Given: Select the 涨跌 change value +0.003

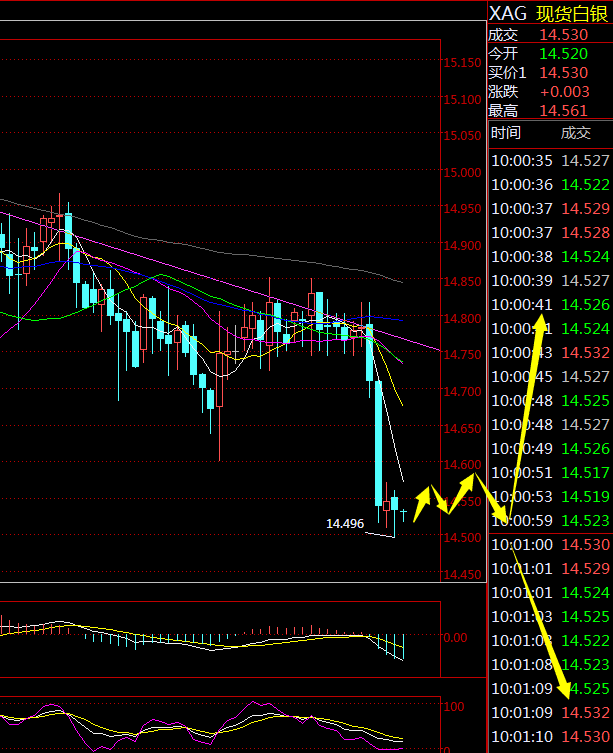Looking at the screenshot, I should tap(564, 92).
